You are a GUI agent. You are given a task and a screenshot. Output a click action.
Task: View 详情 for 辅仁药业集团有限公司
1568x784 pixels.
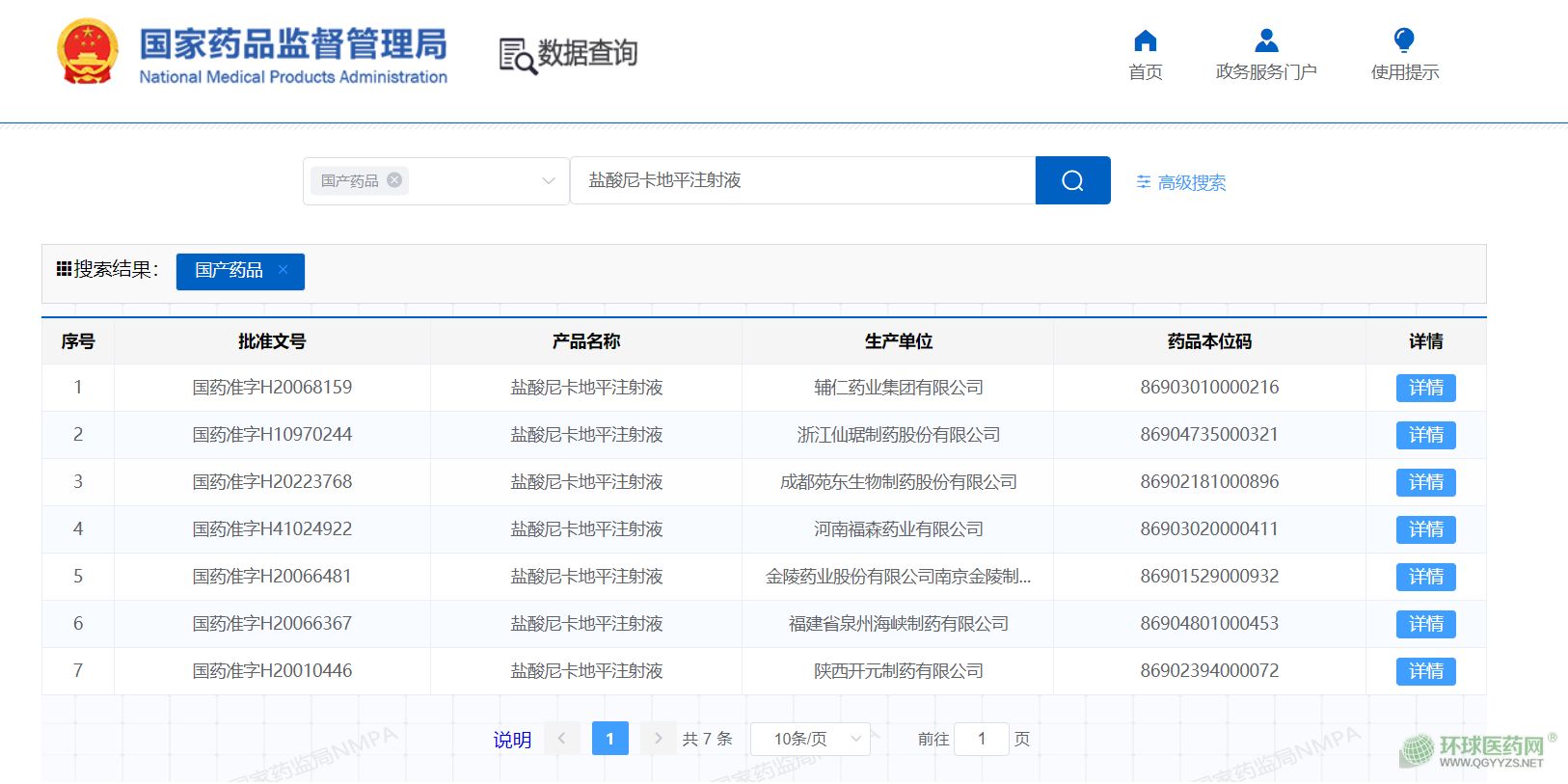(x=1425, y=388)
